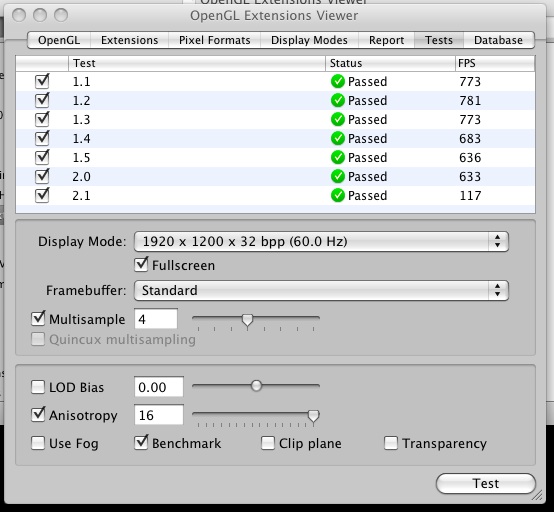Select the FPS value 781
Screen dimensions: 554x512
tap(470, 101)
